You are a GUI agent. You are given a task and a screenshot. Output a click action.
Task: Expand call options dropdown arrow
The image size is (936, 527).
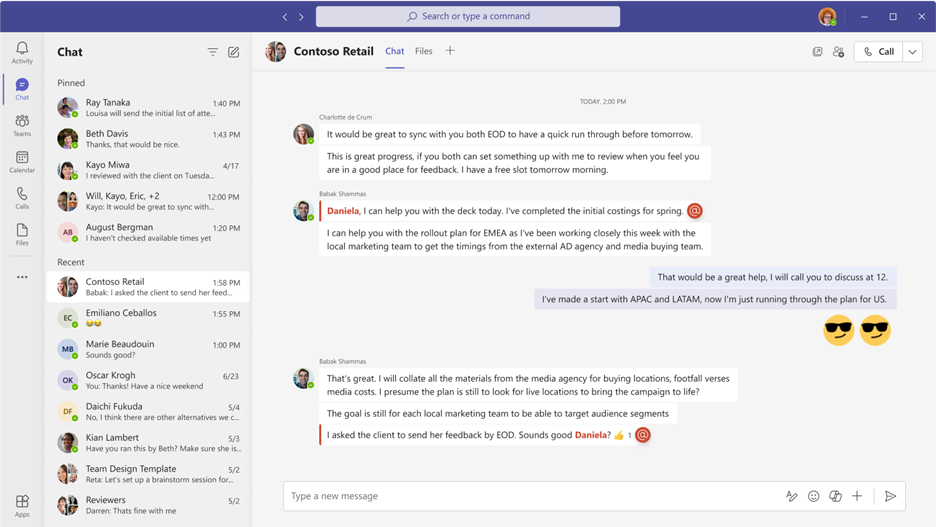point(913,52)
